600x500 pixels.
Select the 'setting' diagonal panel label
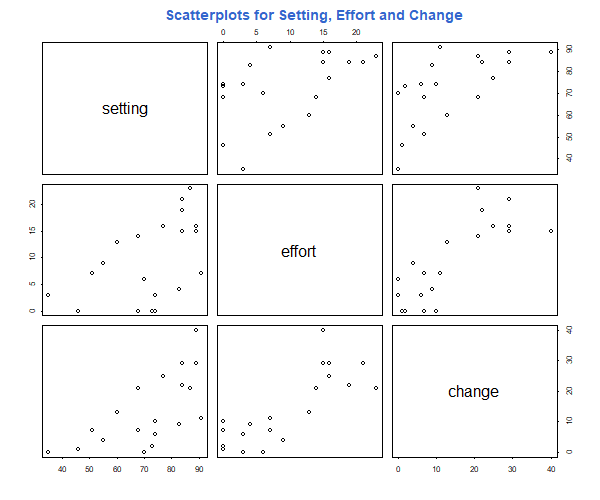point(125,109)
